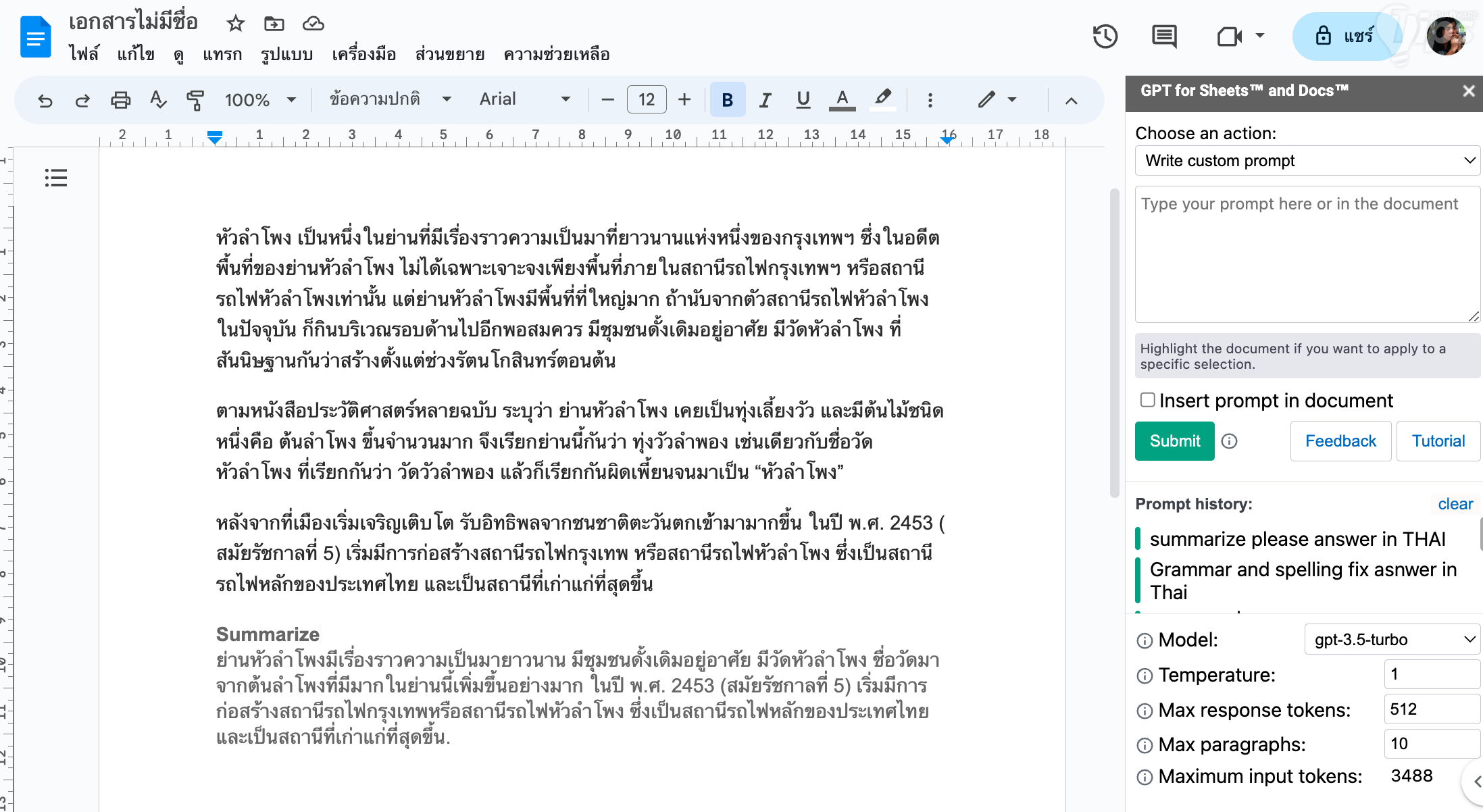Enable Insert prompt in document checkbox
Screen dimensions: 1483x812
point(1147,400)
